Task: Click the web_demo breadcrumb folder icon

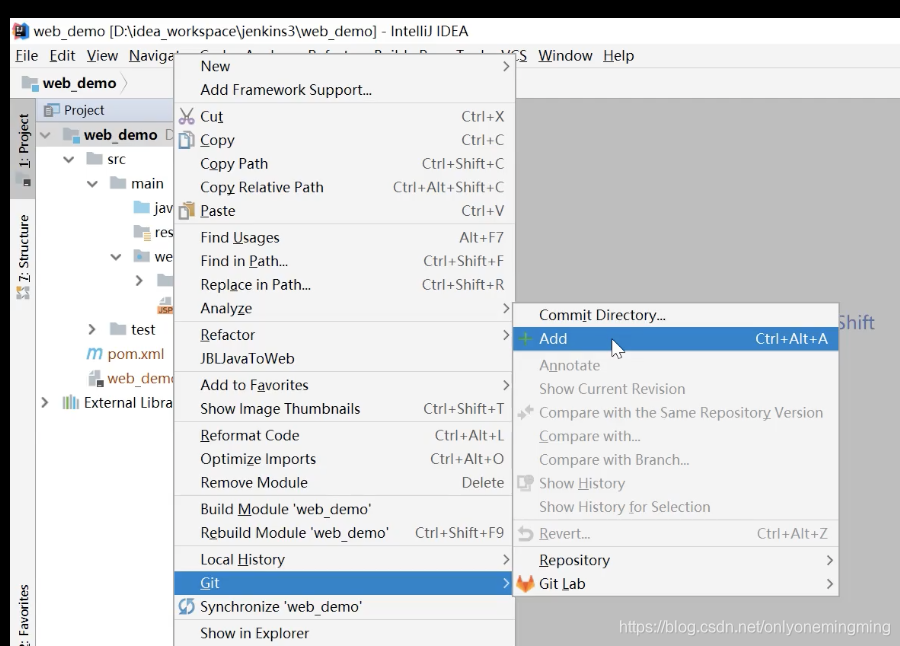Action: pyautogui.click(x=30, y=83)
